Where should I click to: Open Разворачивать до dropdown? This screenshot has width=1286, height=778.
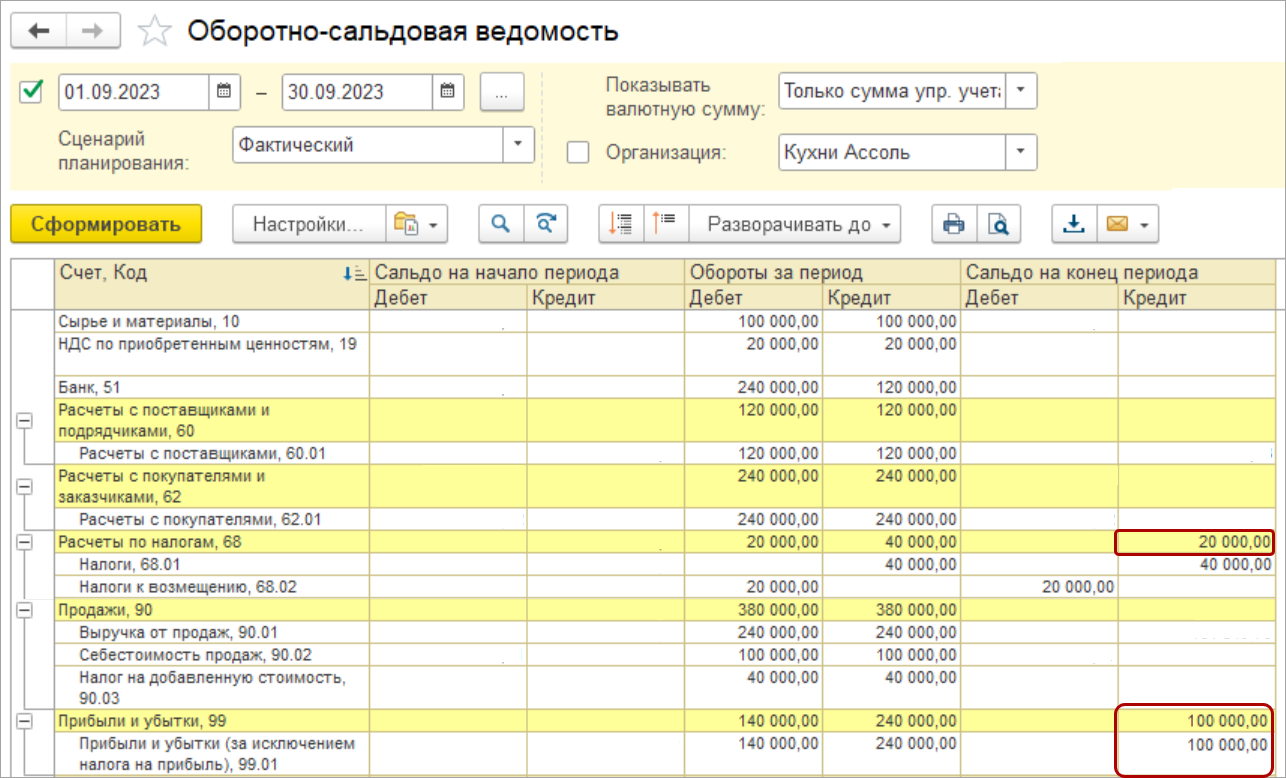pyautogui.click(x=797, y=224)
